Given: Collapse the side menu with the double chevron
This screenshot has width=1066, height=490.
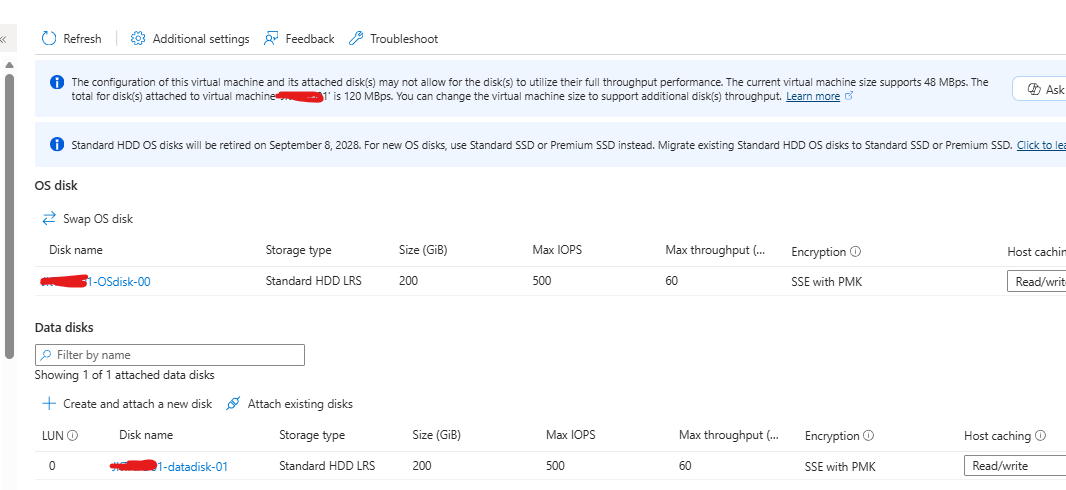Looking at the screenshot, I should coord(3,39).
